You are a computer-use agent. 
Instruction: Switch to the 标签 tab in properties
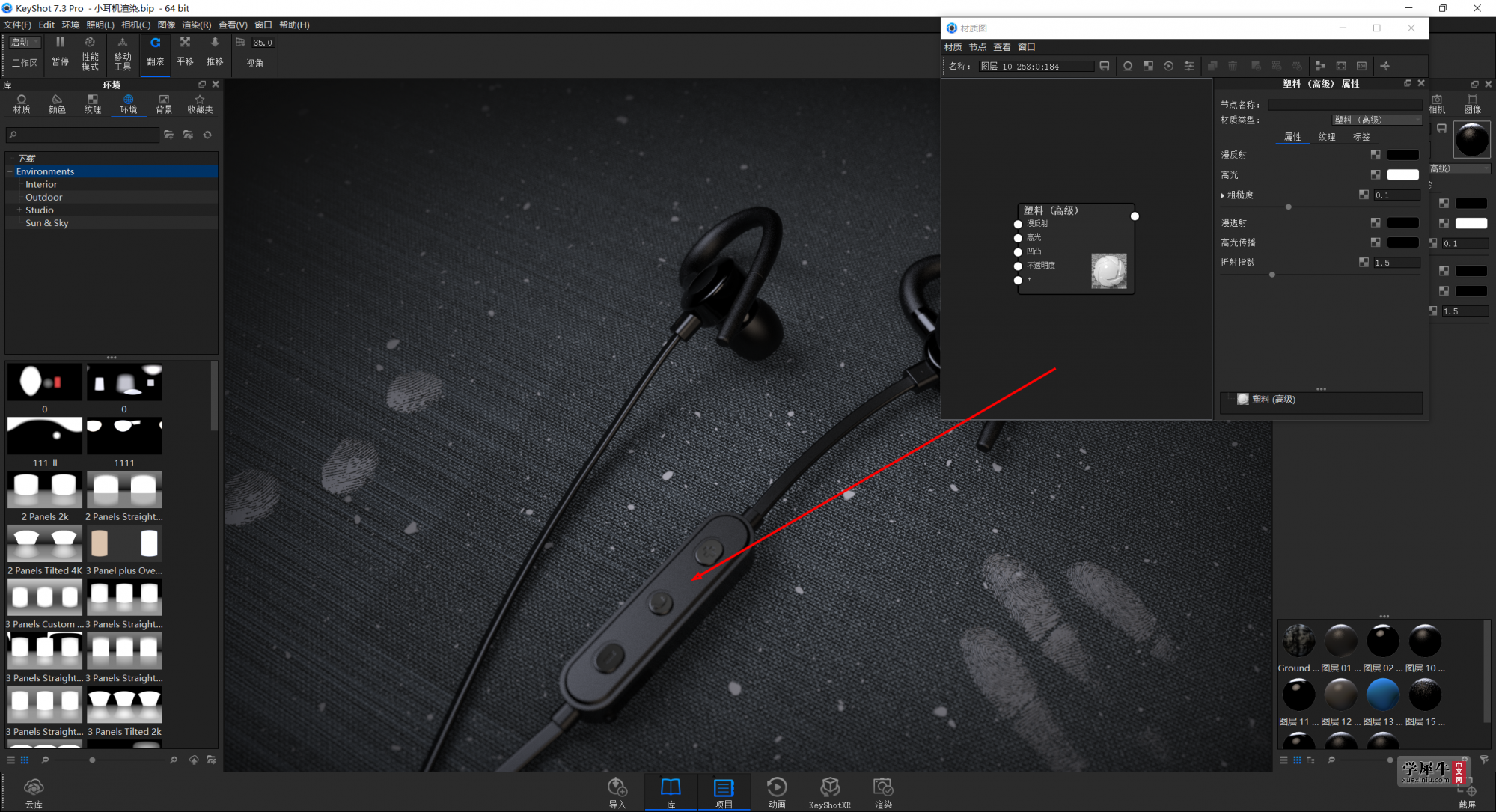(x=1361, y=137)
